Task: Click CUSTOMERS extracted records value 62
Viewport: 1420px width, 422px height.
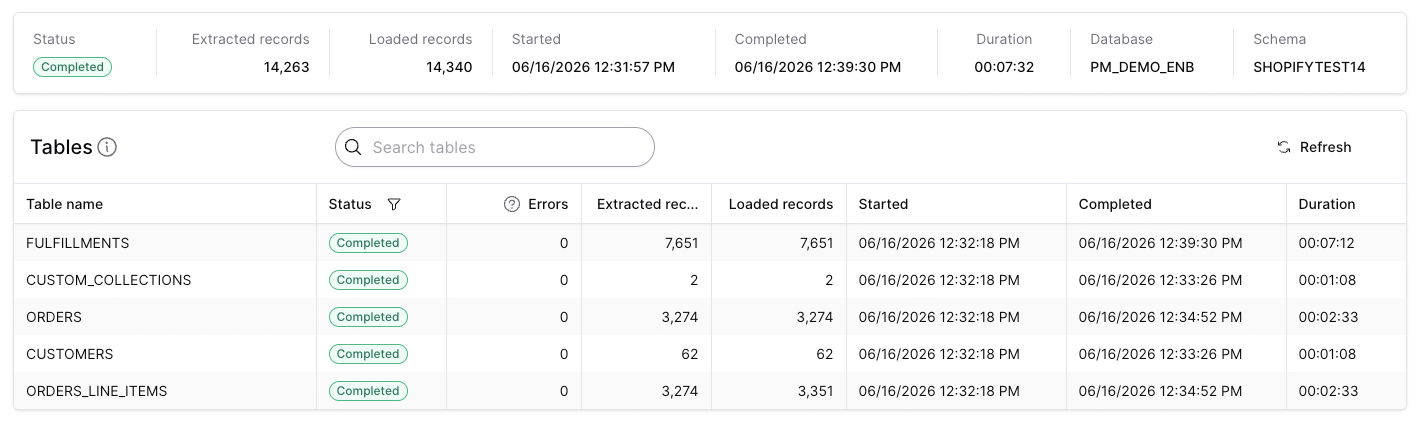Action: point(689,354)
